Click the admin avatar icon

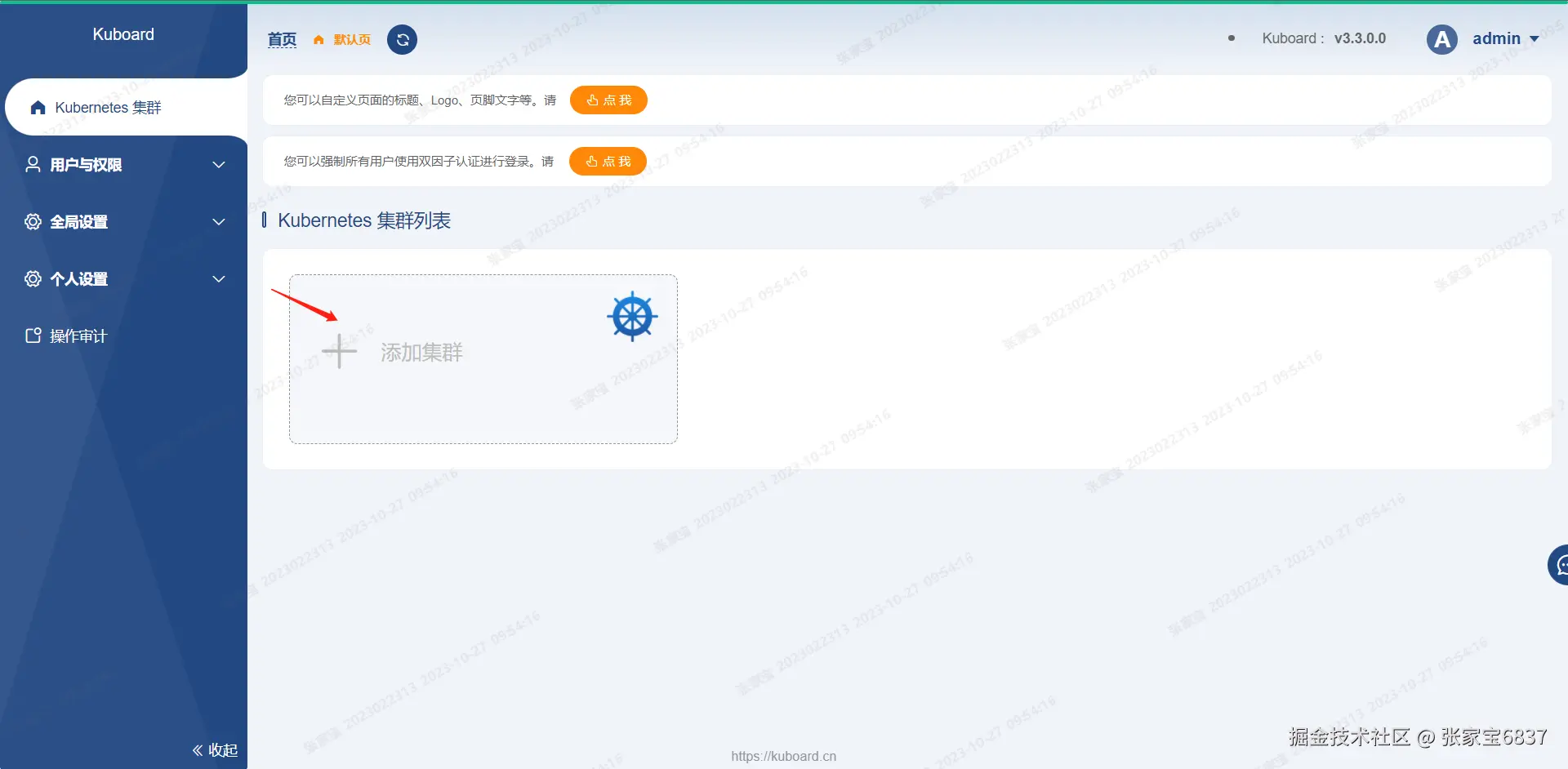point(1442,39)
